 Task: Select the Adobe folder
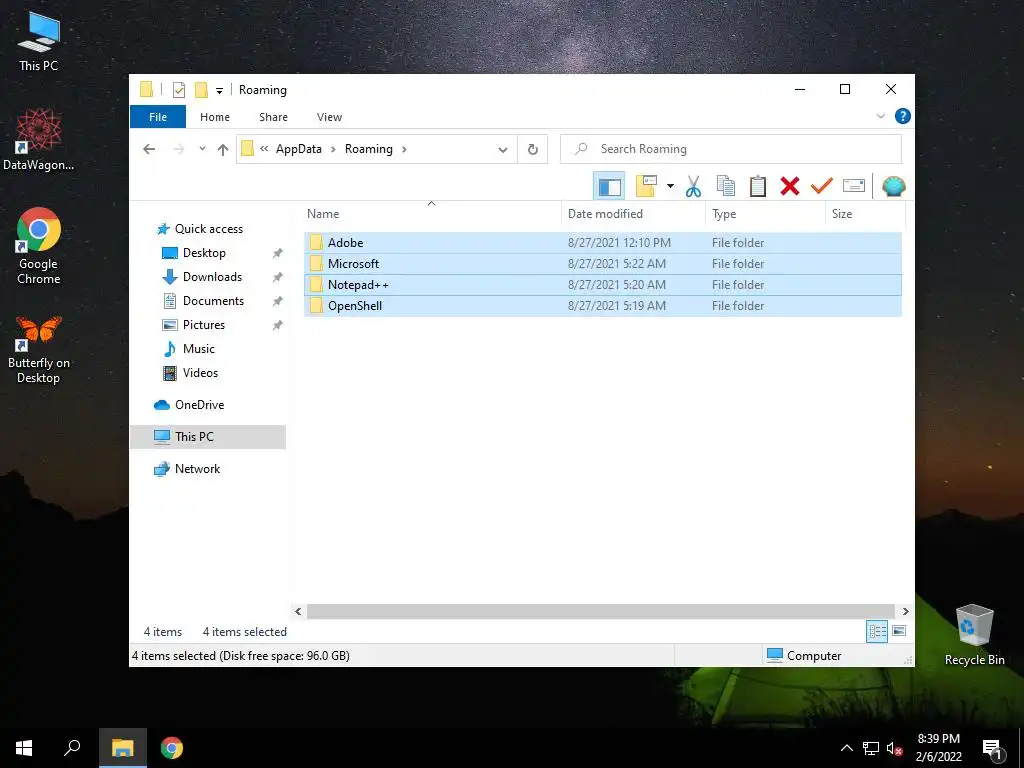point(602,243)
